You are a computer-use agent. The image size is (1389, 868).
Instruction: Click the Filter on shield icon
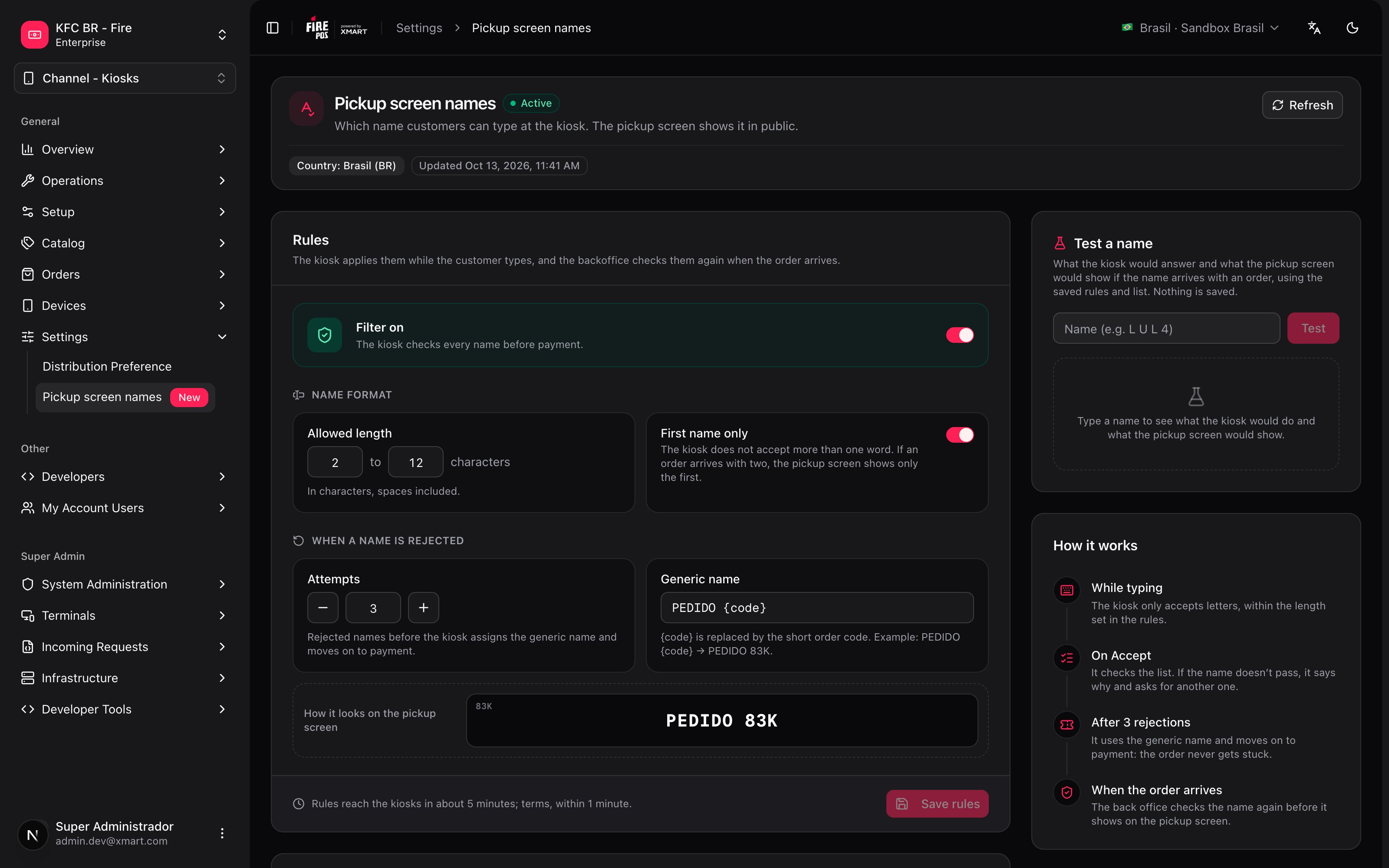pyautogui.click(x=325, y=335)
